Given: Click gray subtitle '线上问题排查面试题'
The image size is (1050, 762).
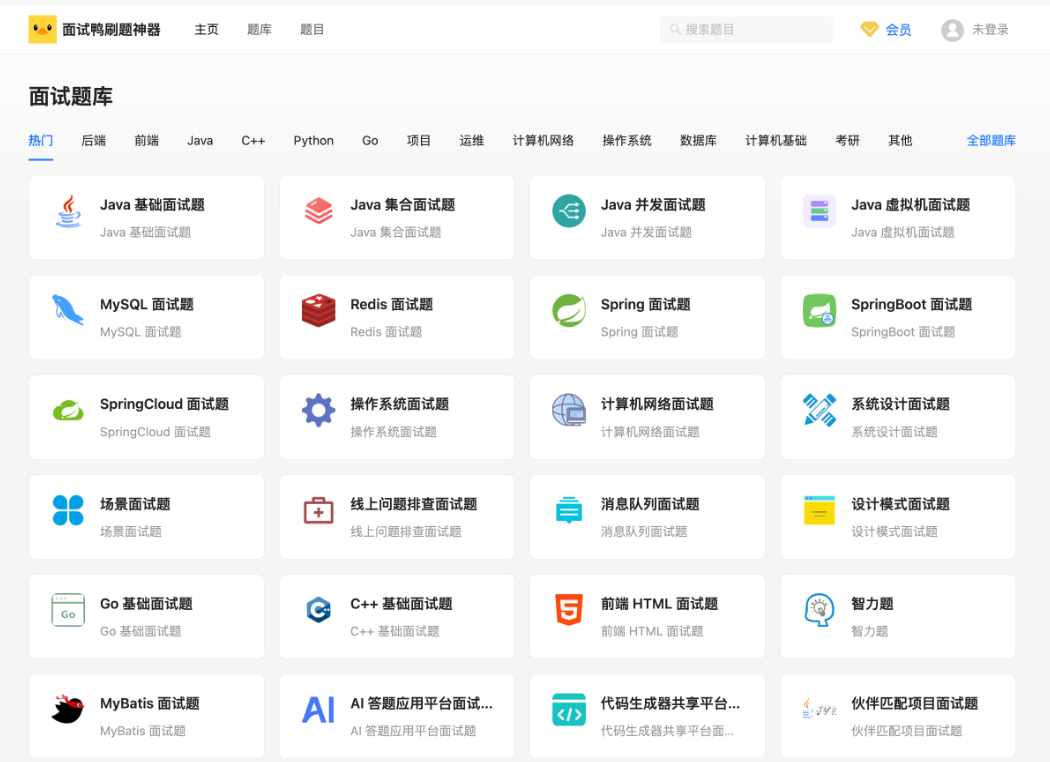Looking at the screenshot, I should [406, 532].
